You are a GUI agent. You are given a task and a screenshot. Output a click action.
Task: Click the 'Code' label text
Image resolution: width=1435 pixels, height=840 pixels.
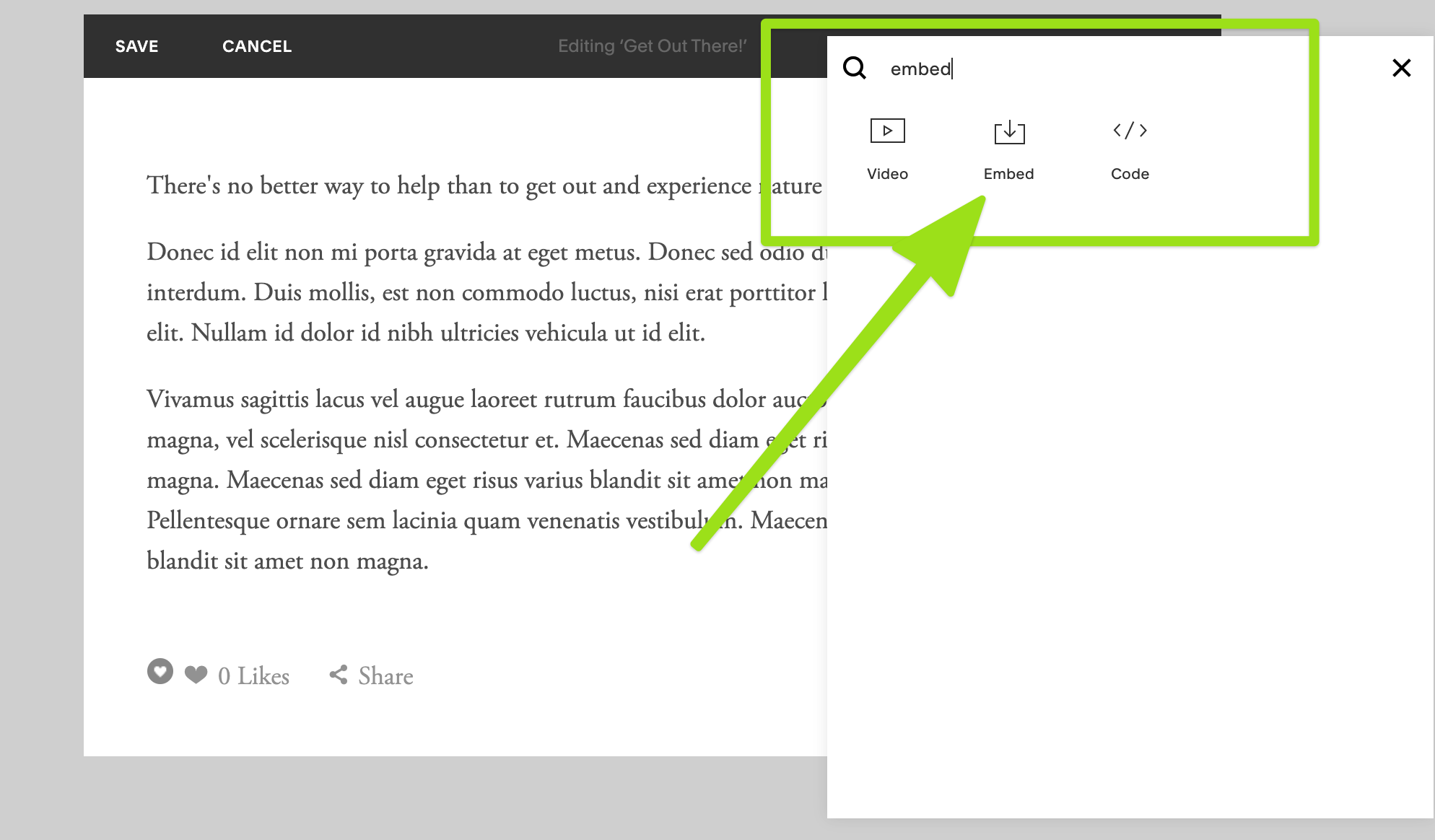click(1130, 174)
